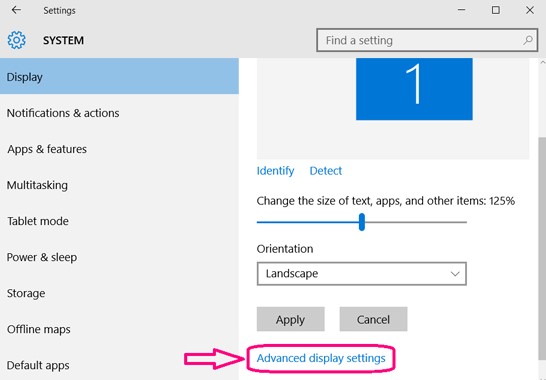Expand the Orientation Landscape dropdown
Viewport: 546px width, 380px height.
click(361, 274)
